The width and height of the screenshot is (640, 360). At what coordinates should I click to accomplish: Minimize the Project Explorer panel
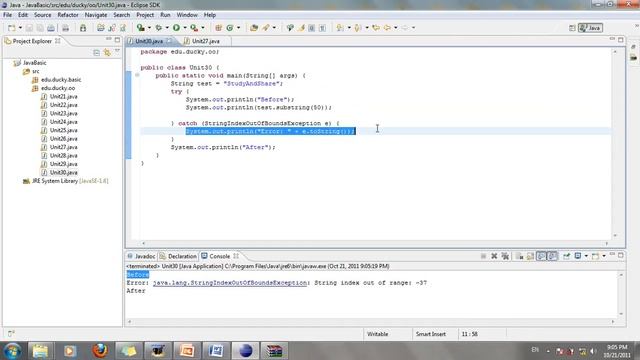pos(109,40)
